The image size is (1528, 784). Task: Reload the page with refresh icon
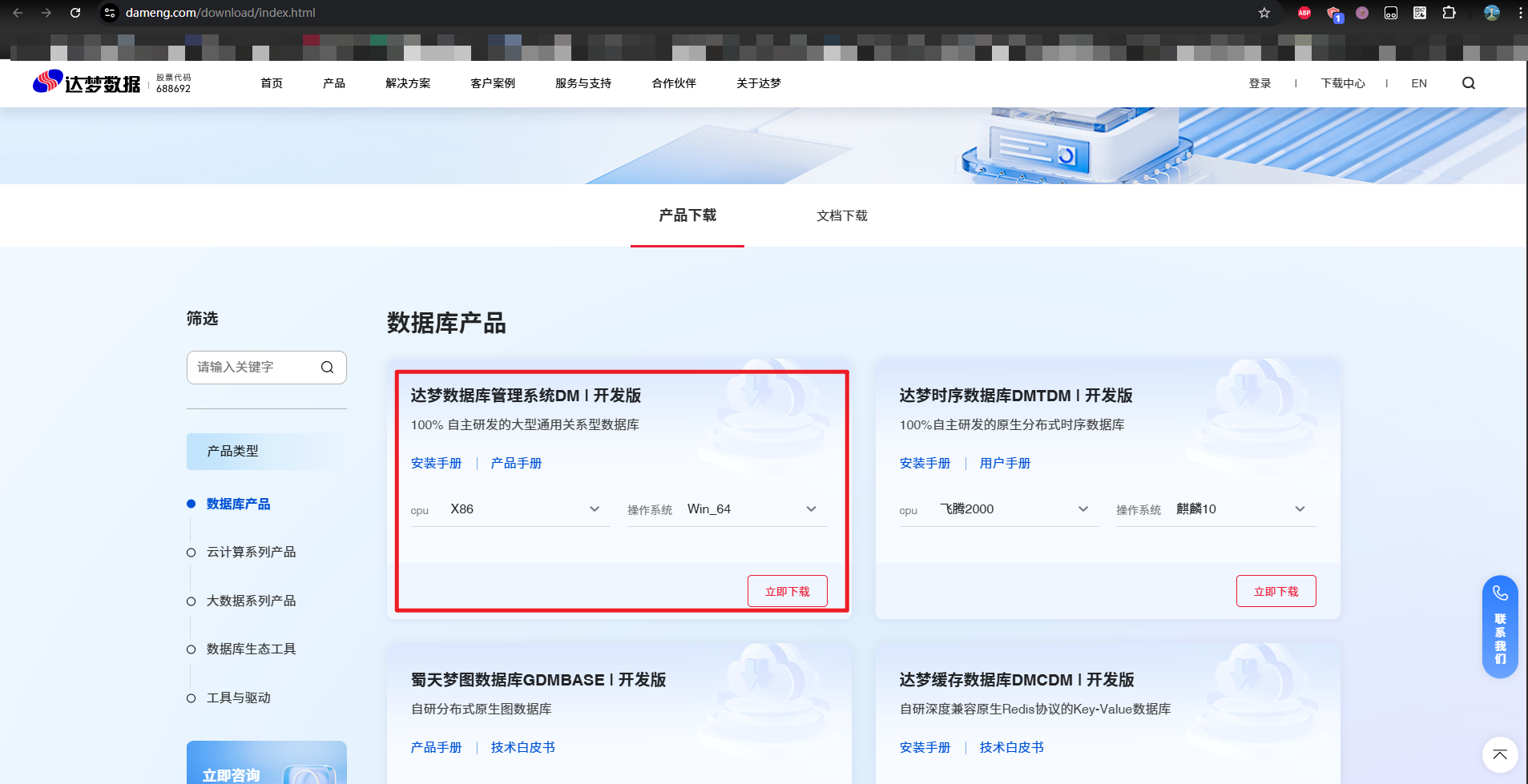(75, 13)
